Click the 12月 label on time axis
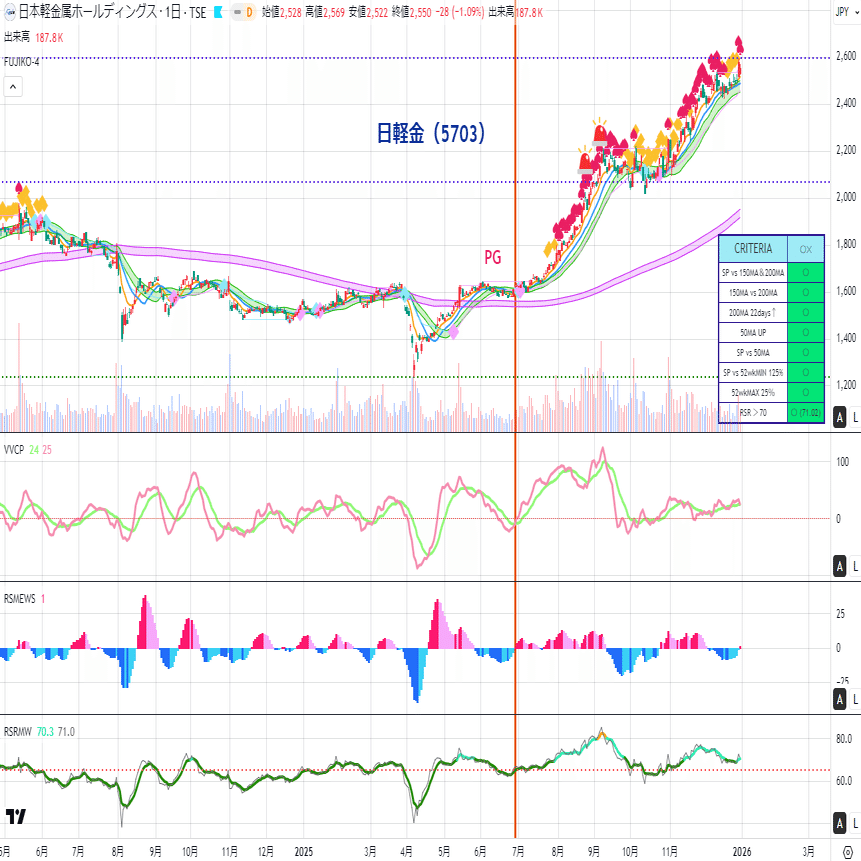 [266, 852]
